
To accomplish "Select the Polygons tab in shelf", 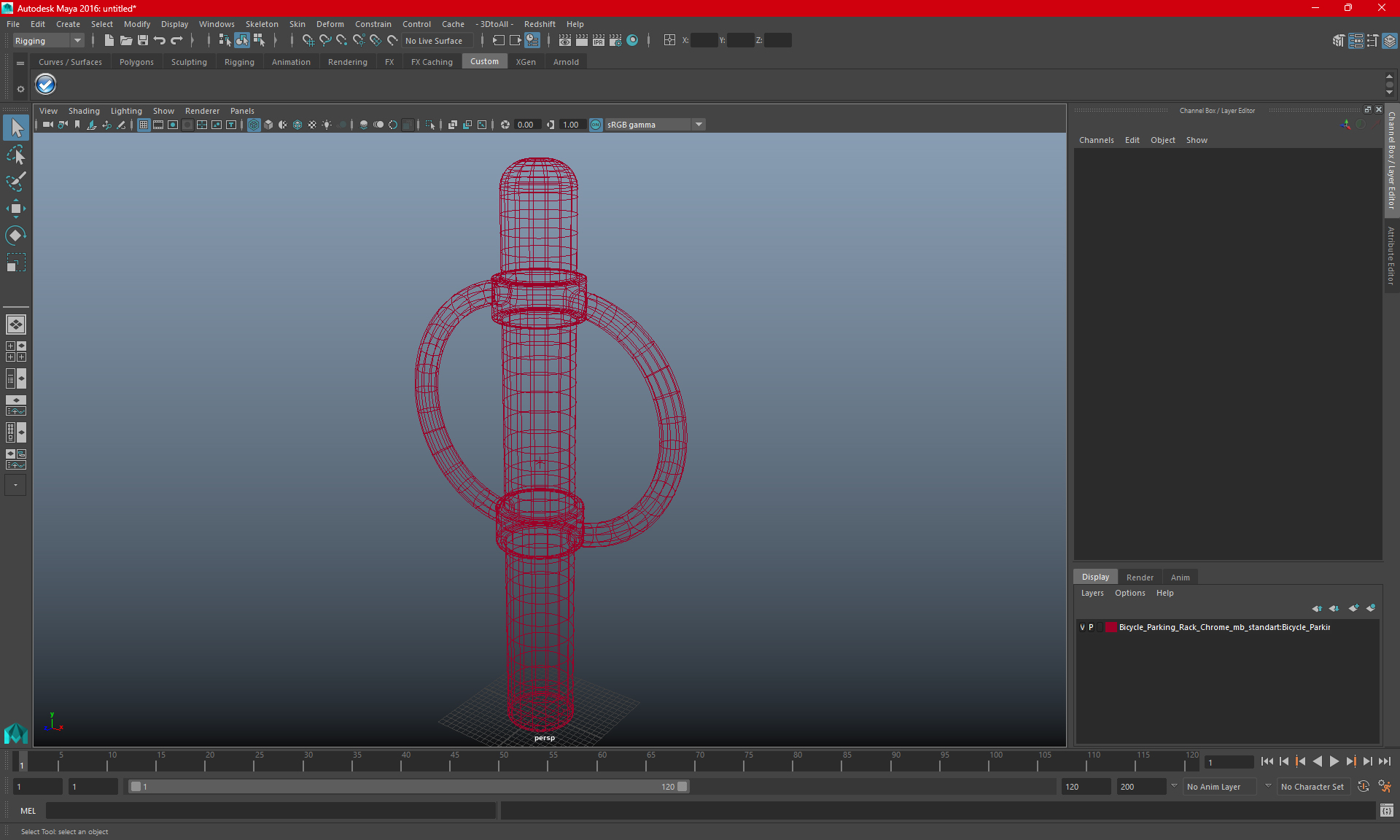I will 135,62.
